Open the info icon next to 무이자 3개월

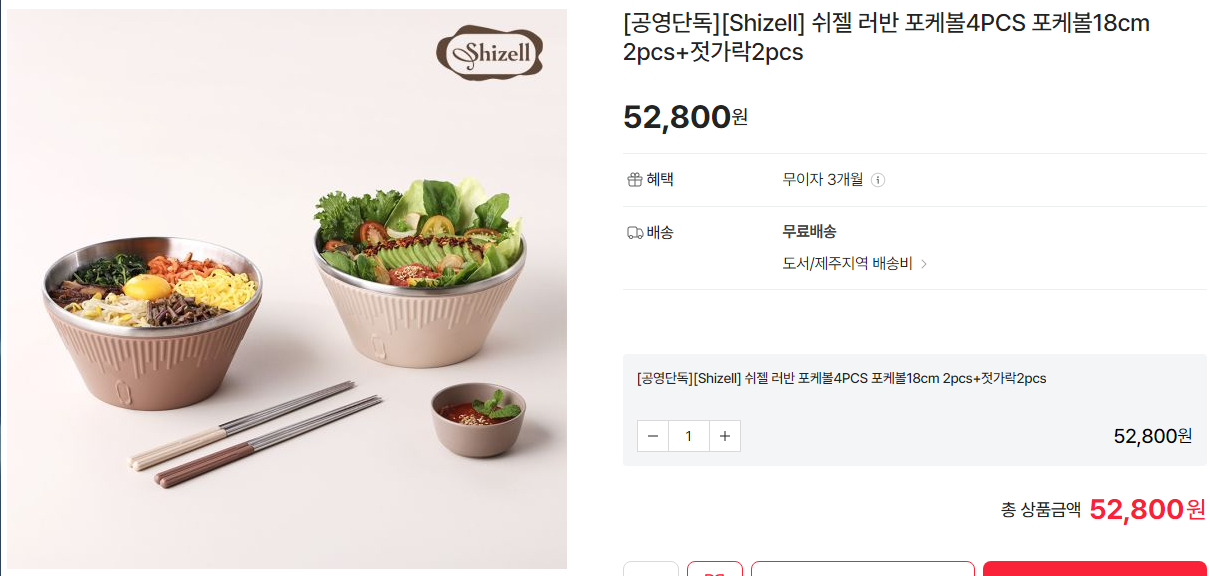point(878,180)
